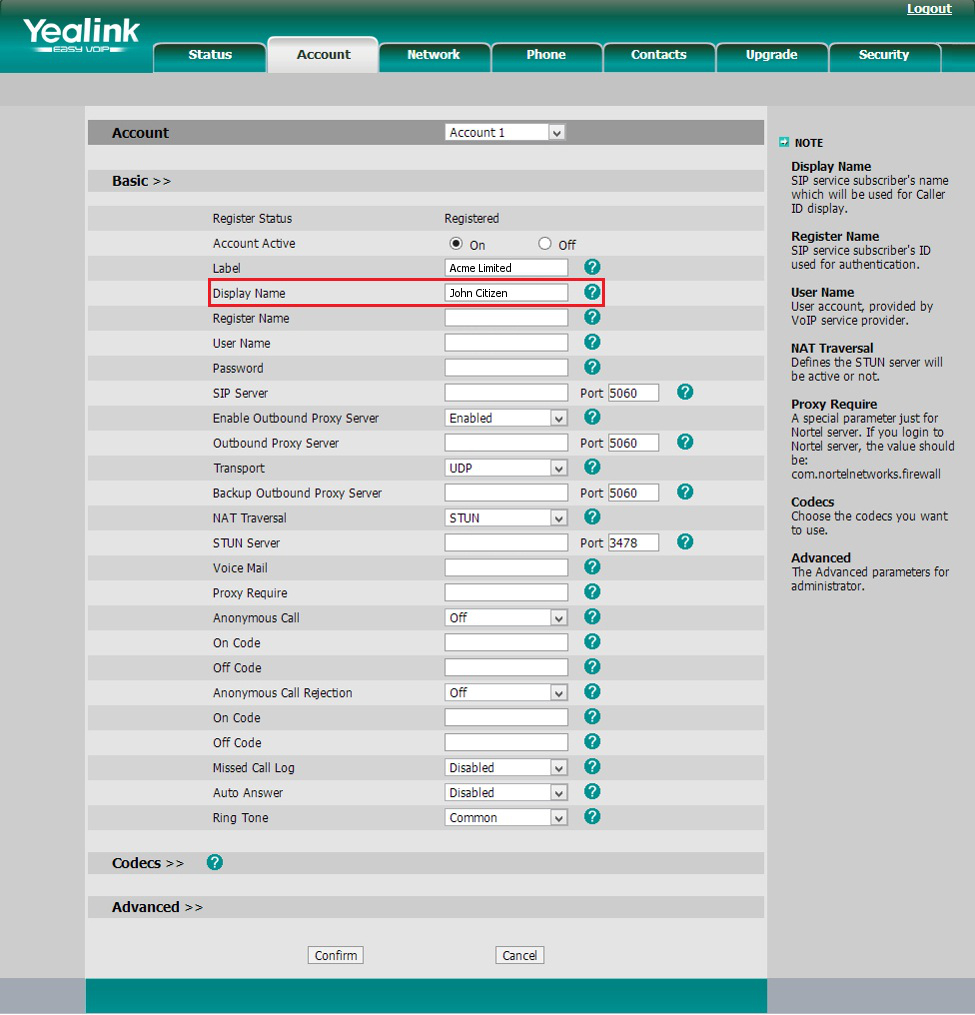Image resolution: width=975 pixels, height=1015 pixels.
Task: Go to the Security tab
Action: [x=884, y=56]
